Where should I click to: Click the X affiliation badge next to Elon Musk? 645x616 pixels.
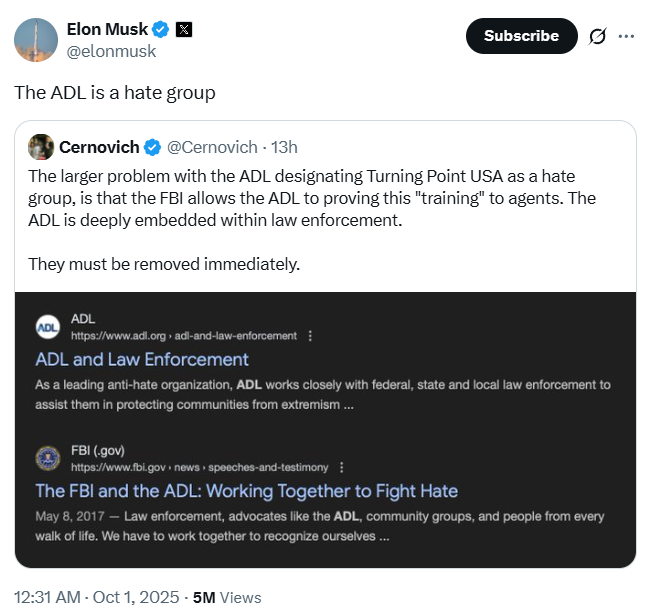[x=184, y=29]
